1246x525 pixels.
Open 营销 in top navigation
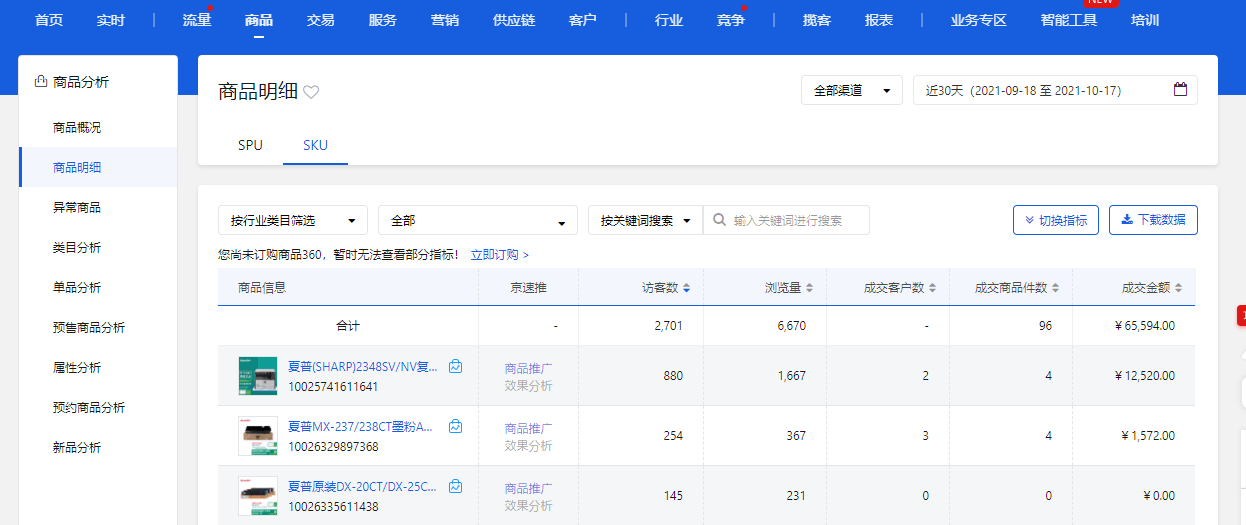click(445, 20)
